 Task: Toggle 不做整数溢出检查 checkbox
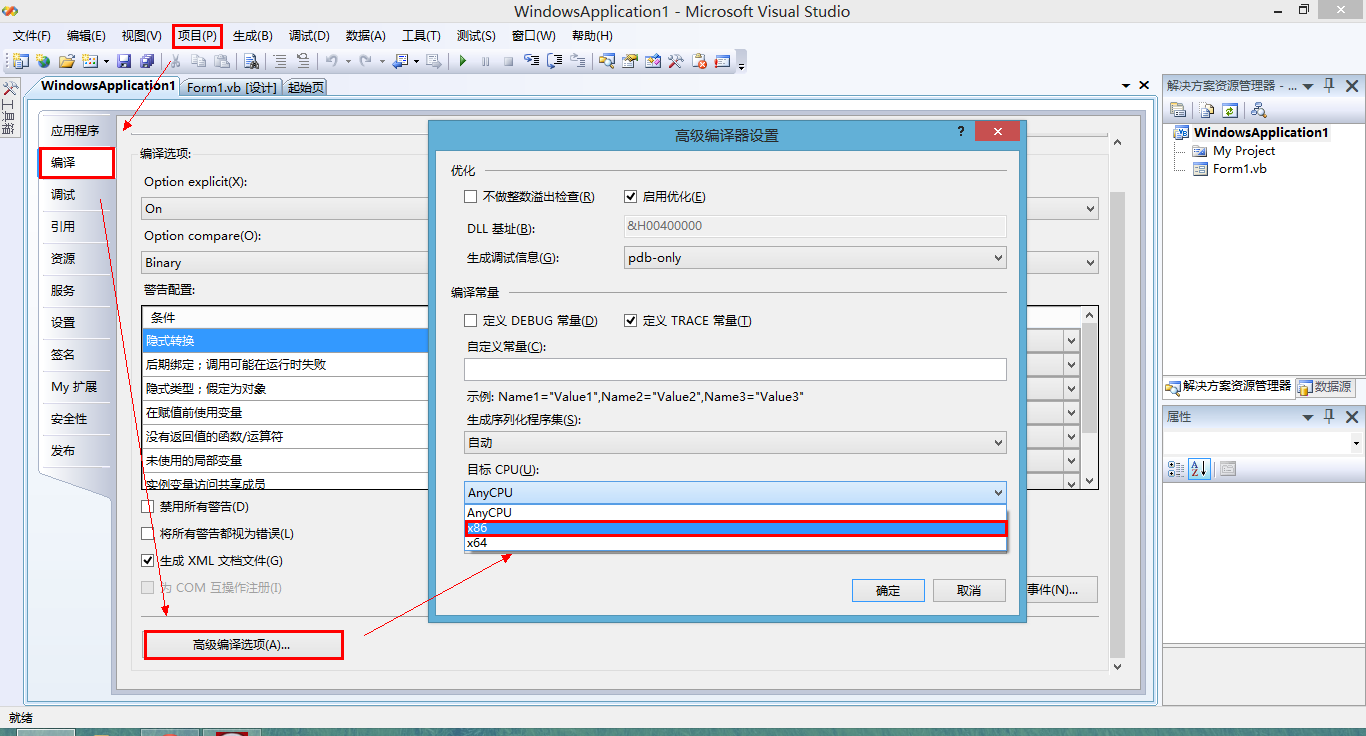click(x=470, y=197)
